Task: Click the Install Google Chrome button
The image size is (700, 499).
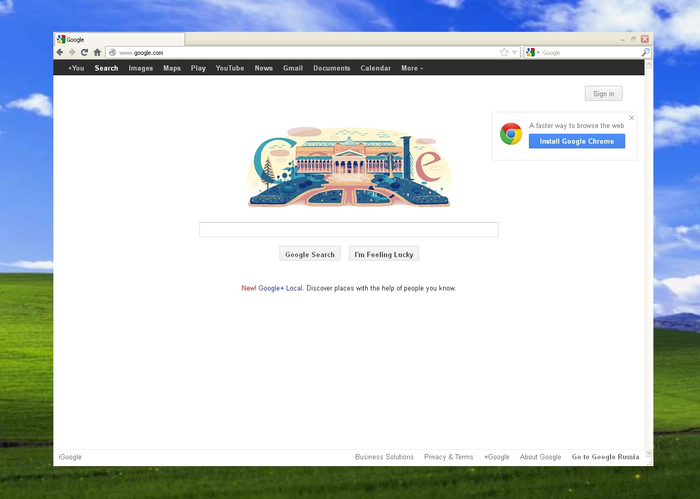Action: [577, 141]
